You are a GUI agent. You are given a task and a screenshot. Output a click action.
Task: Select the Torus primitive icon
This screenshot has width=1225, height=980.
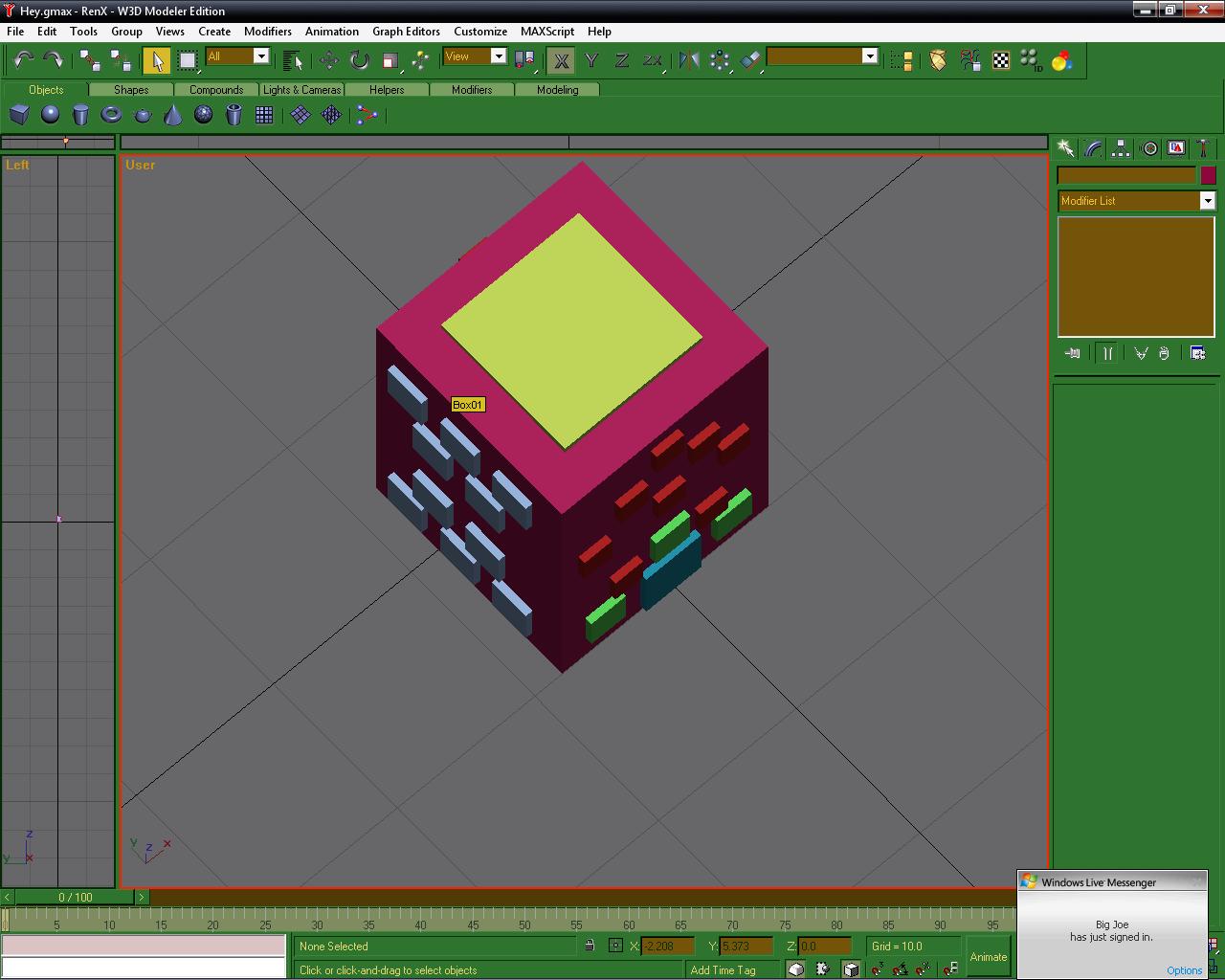point(111,115)
